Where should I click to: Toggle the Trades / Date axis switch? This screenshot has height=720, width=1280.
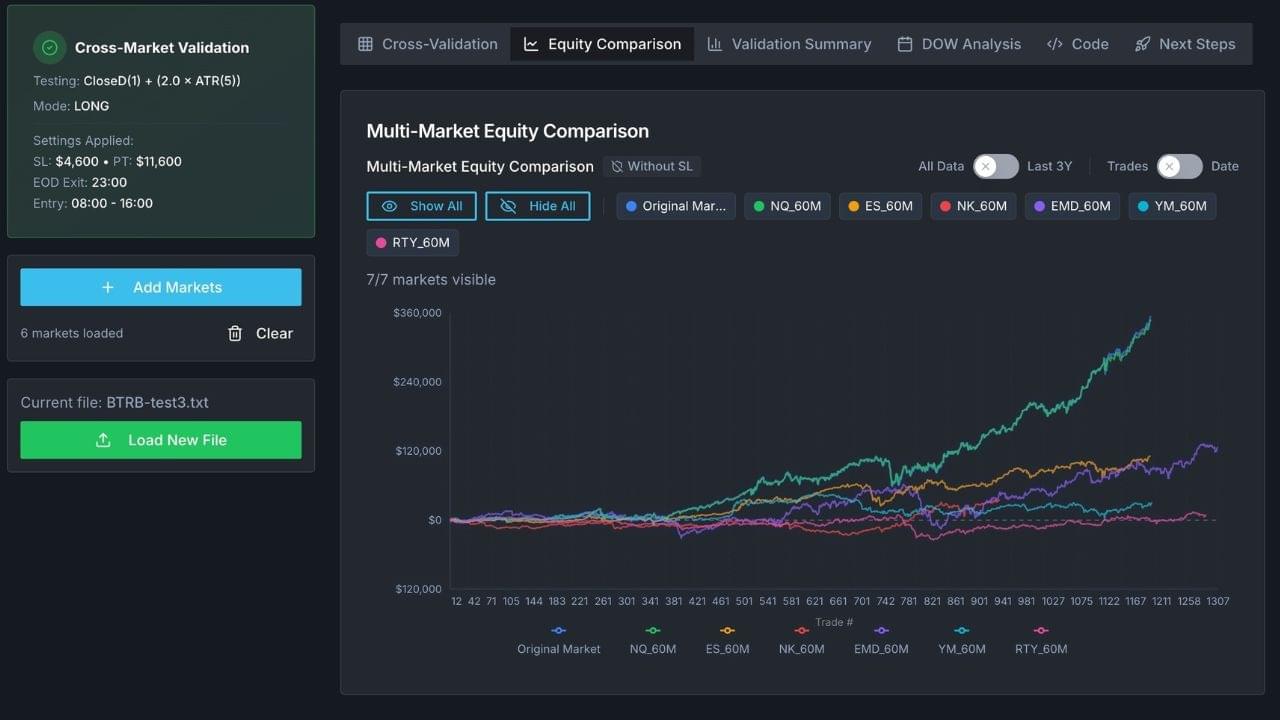click(1179, 166)
